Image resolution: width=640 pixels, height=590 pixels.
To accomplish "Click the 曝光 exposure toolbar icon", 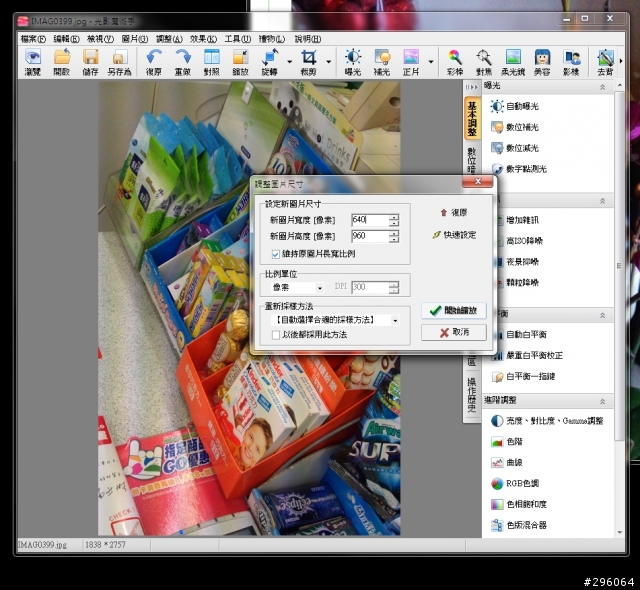I will point(353,62).
